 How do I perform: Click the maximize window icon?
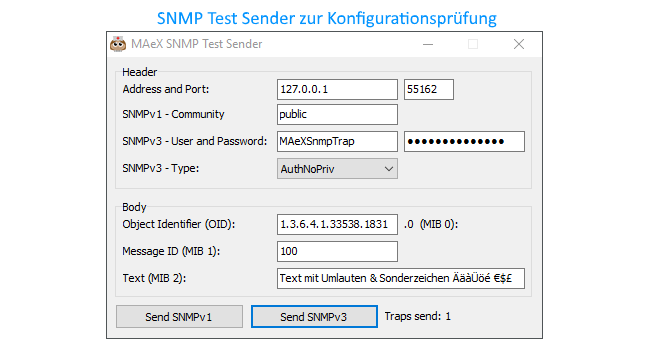pos(473,44)
